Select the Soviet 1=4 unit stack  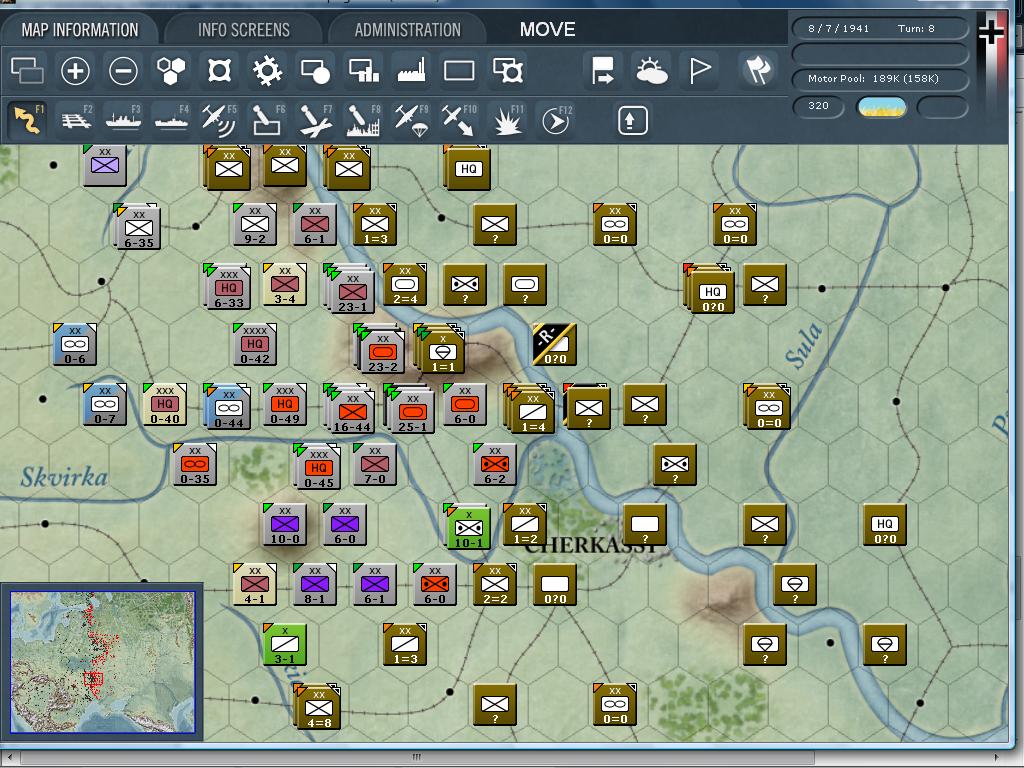531,409
